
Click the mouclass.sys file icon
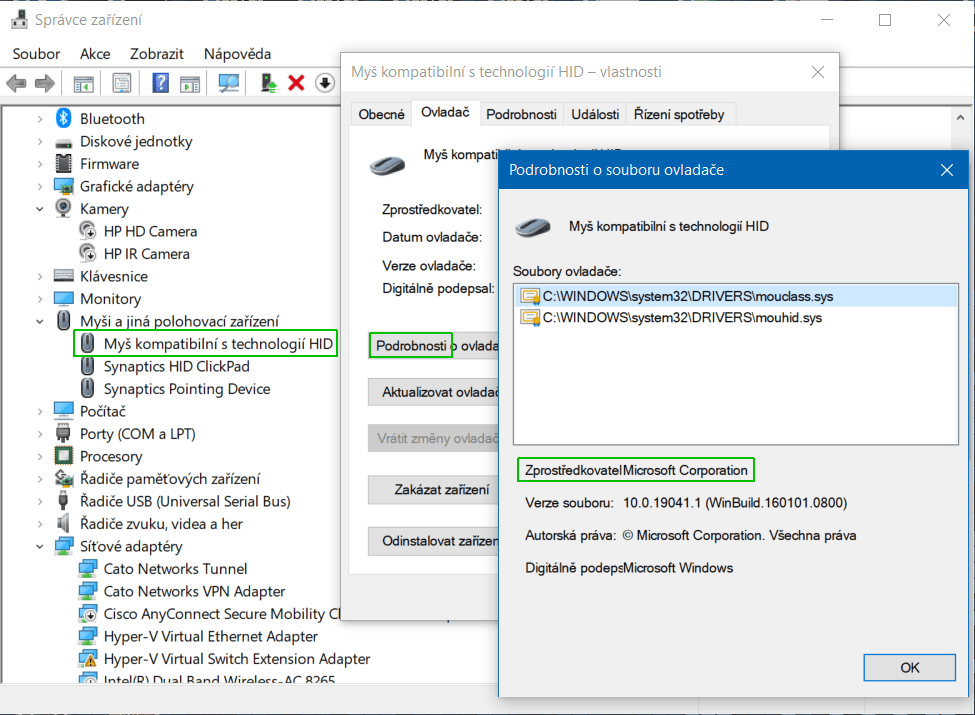point(530,297)
